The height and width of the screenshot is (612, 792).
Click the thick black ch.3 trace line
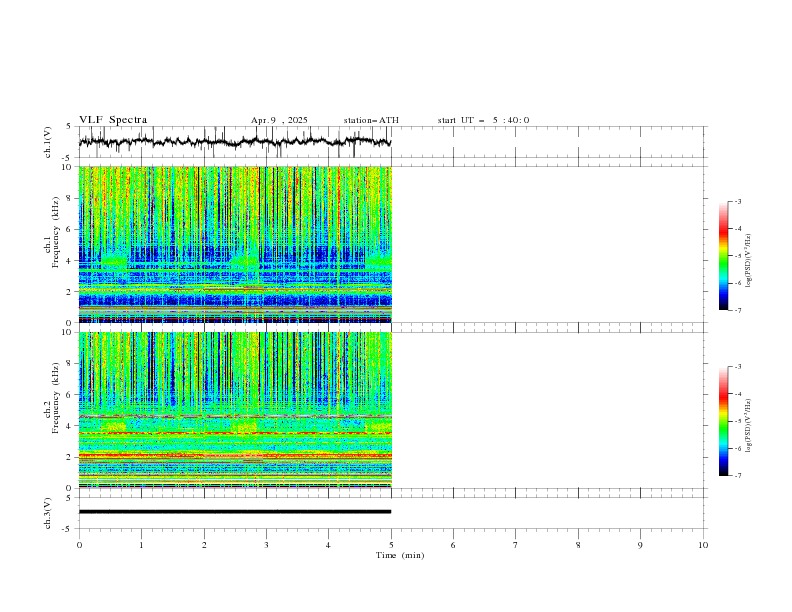tap(235, 512)
